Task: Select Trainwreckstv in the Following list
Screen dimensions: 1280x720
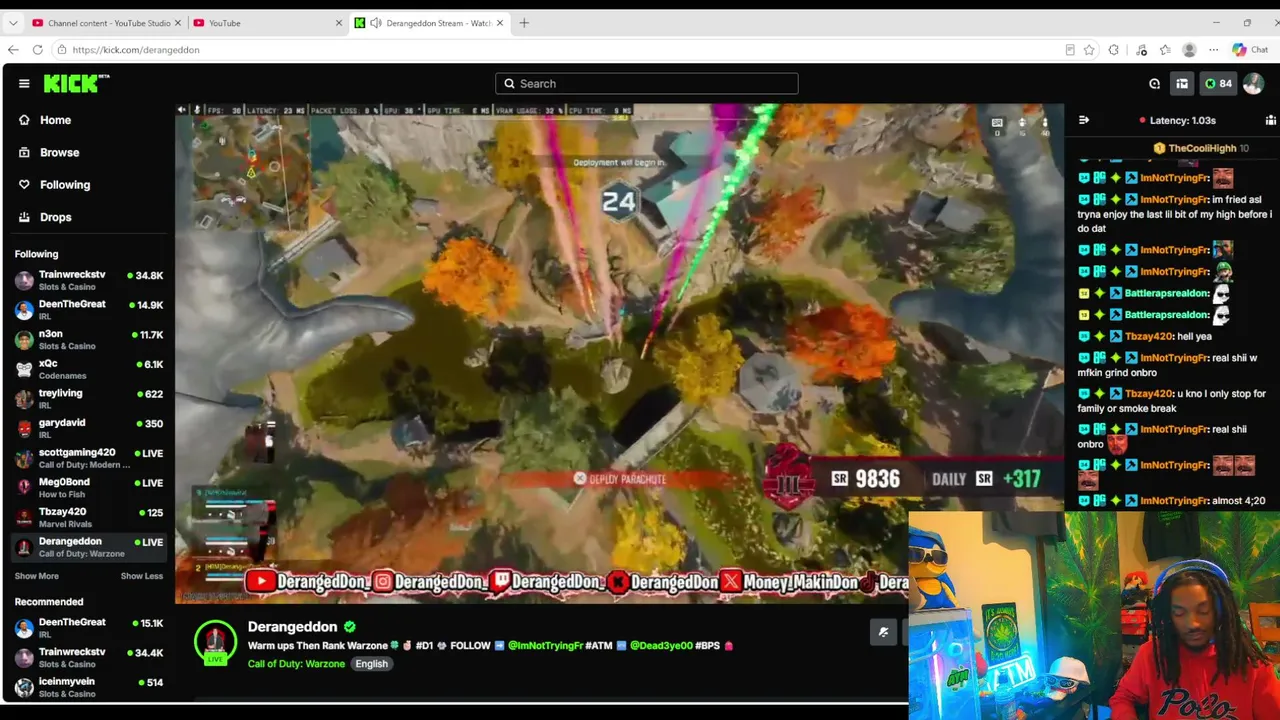Action: click(x=89, y=280)
